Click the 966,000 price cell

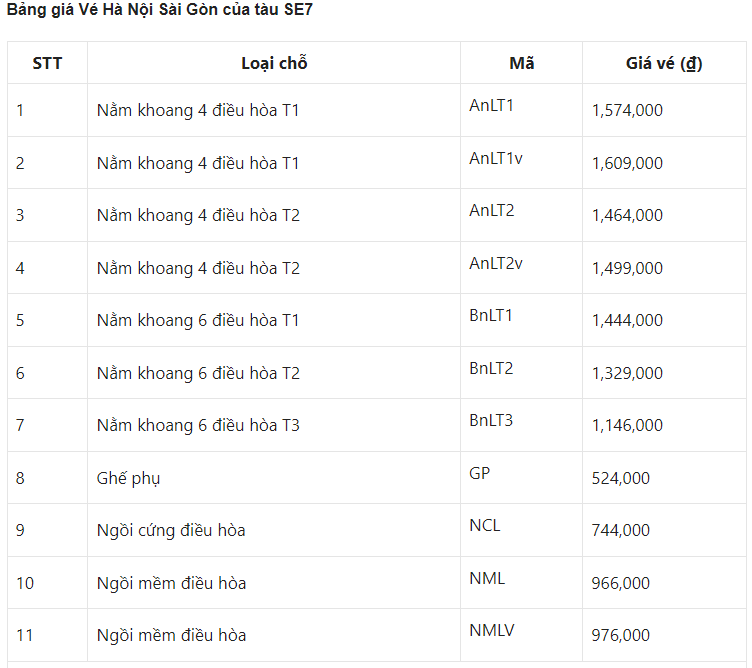[x=620, y=583]
